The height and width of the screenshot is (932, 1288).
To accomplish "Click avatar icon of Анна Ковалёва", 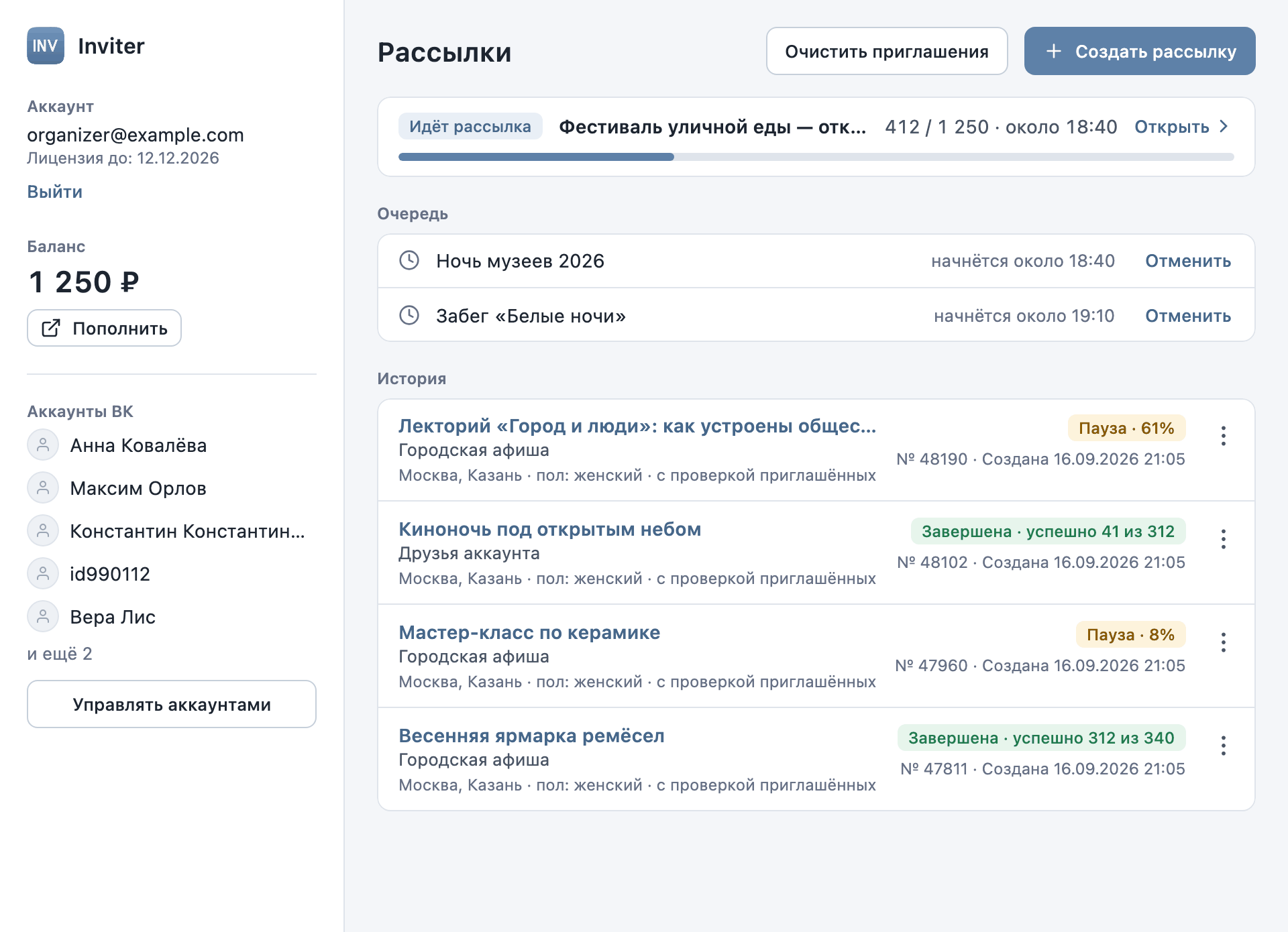I will tap(43, 445).
